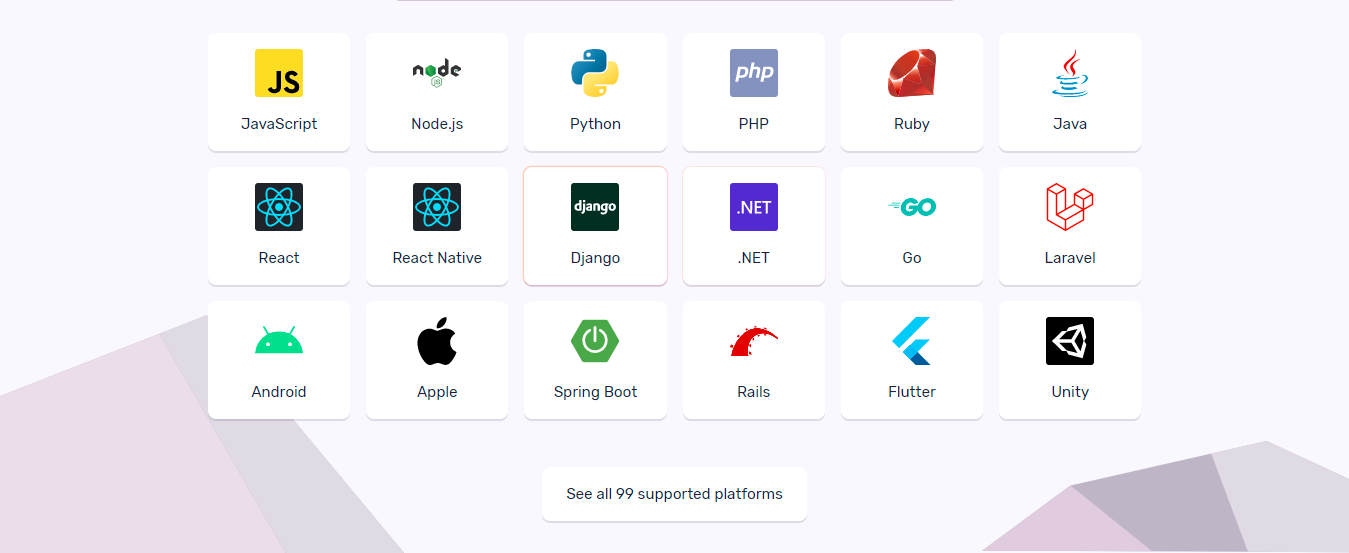Open the React Native platform card
1349x553 pixels.
point(437,226)
